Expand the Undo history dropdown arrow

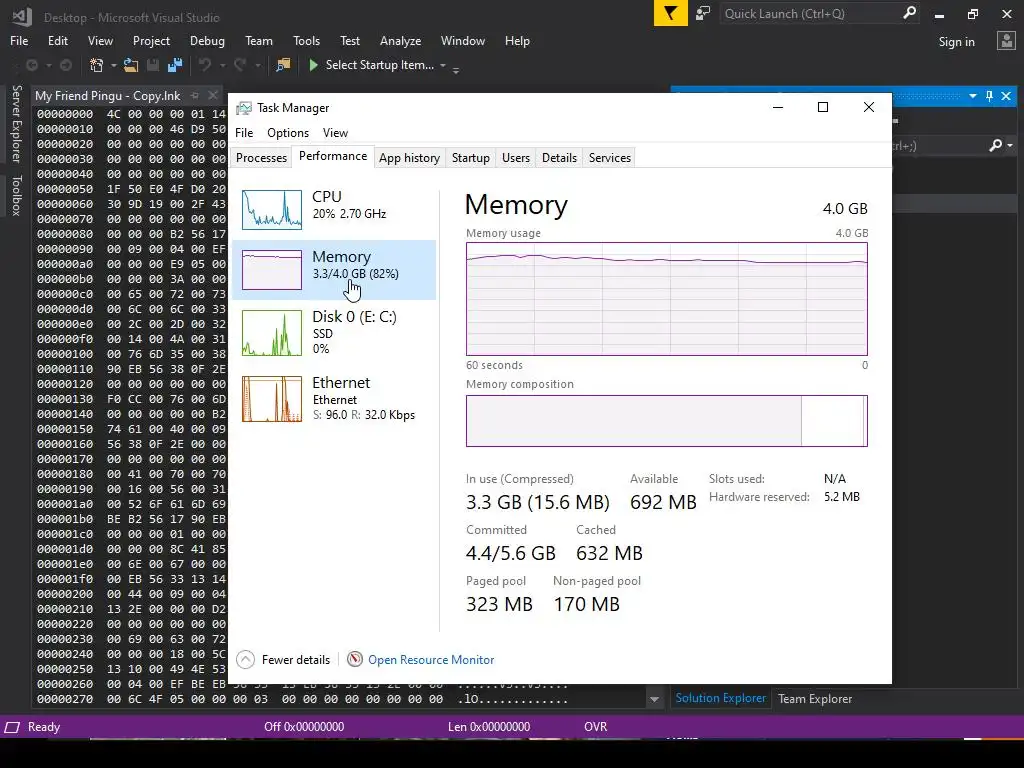[x=222, y=65]
